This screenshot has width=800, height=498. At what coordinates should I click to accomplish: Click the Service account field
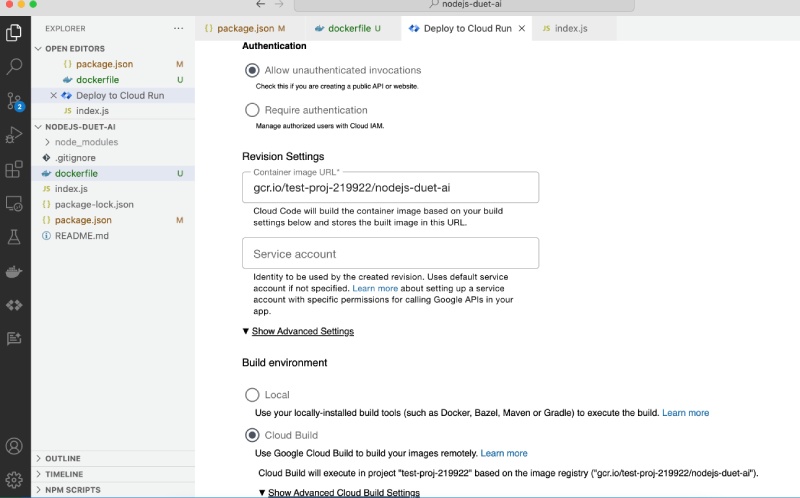(x=390, y=253)
